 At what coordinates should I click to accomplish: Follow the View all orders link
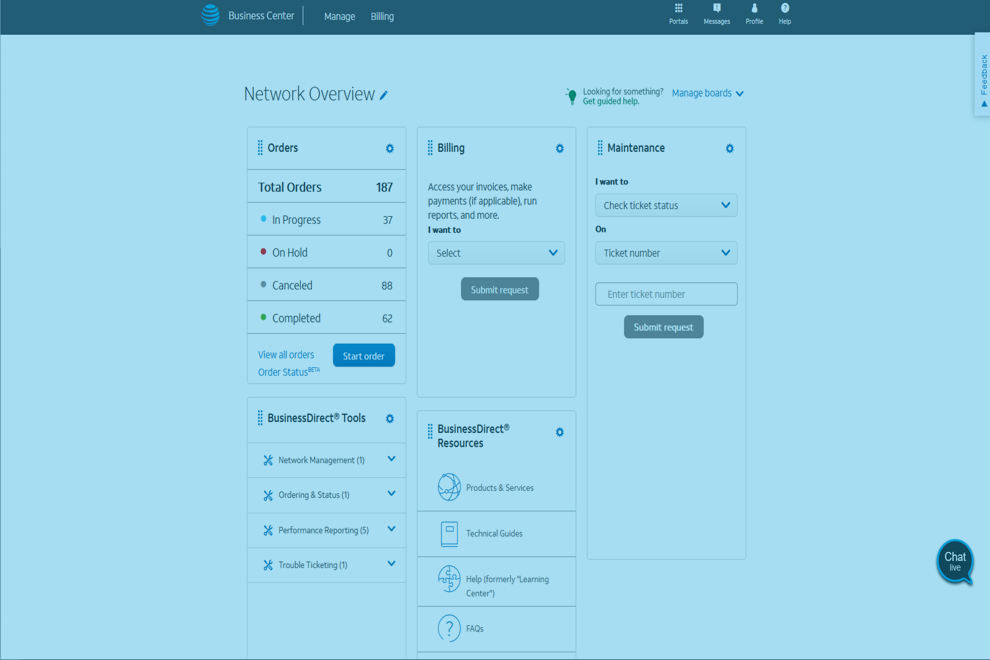pos(286,355)
